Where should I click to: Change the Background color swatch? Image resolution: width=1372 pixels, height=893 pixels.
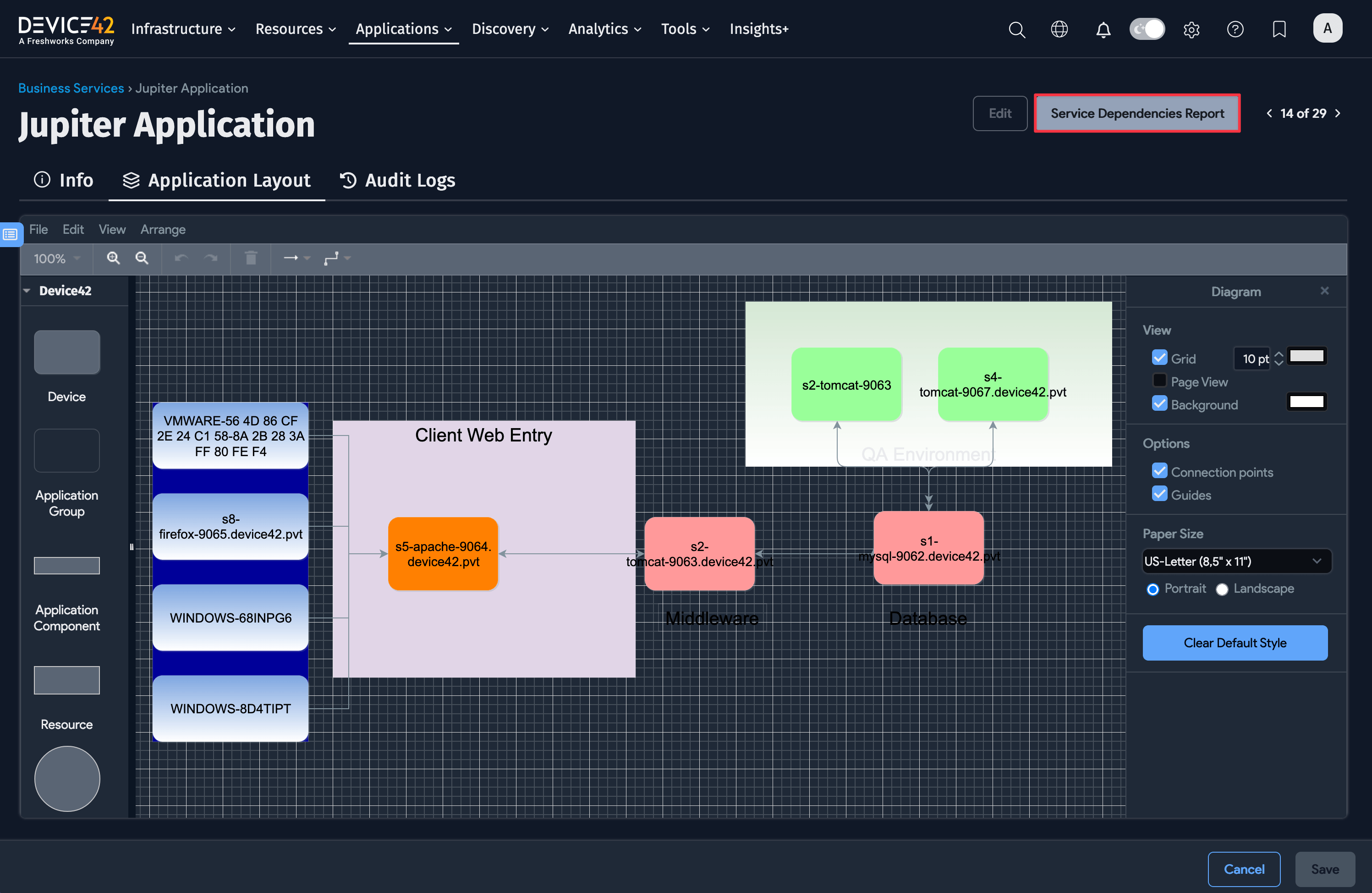[x=1306, y=402]
